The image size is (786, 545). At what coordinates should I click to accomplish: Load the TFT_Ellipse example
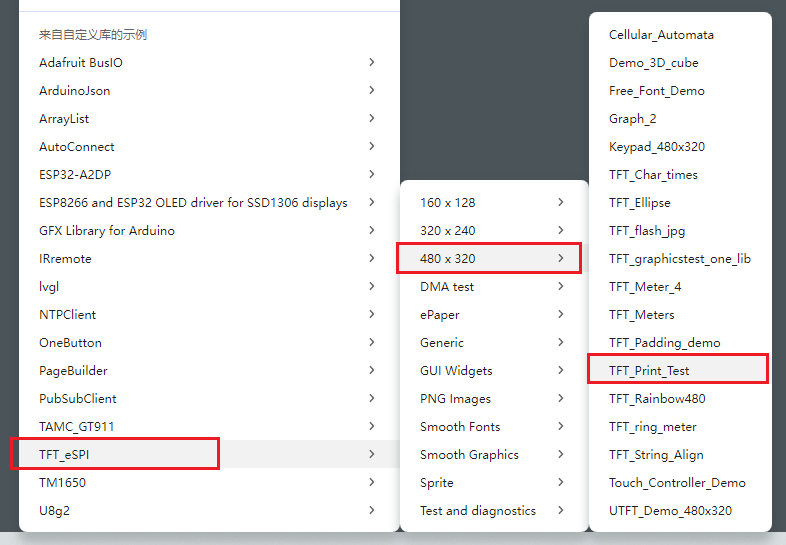coord(680,203)
